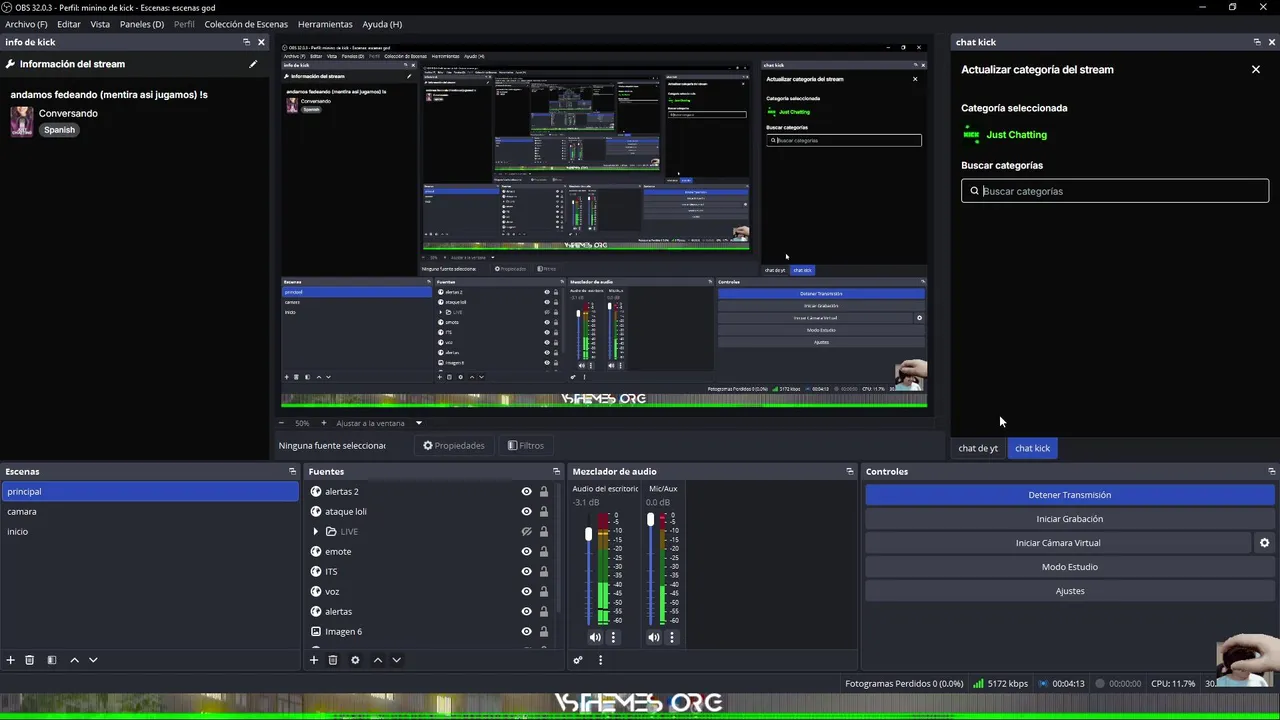Delete the selected scene
The image size is (1280, 720).
point(30,660)
